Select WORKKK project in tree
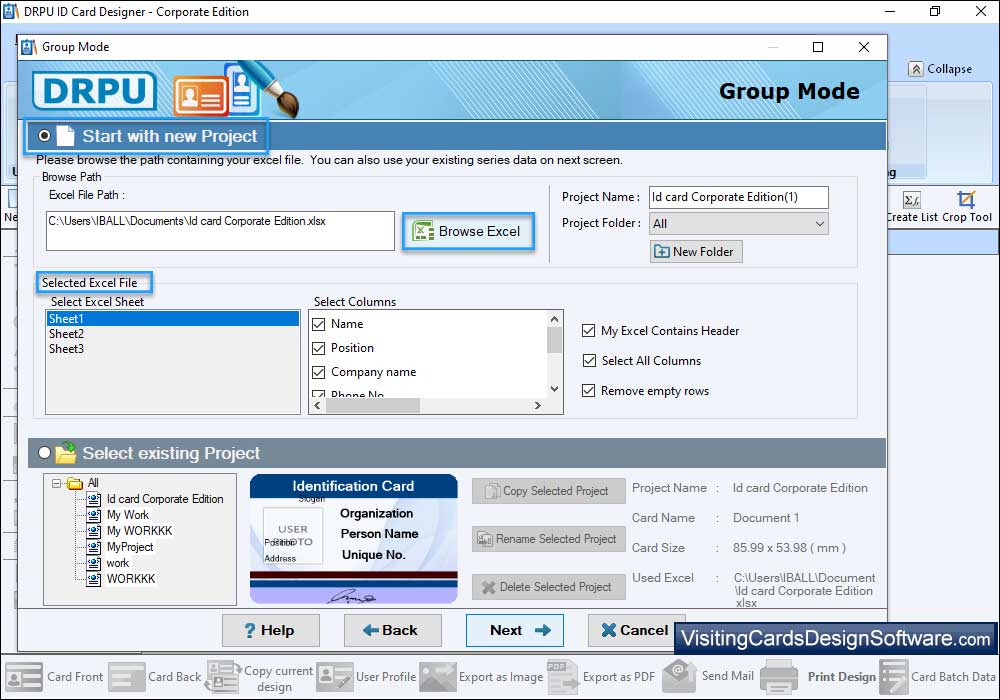This screenshot has height=700, width=1000. coord(131,579)
